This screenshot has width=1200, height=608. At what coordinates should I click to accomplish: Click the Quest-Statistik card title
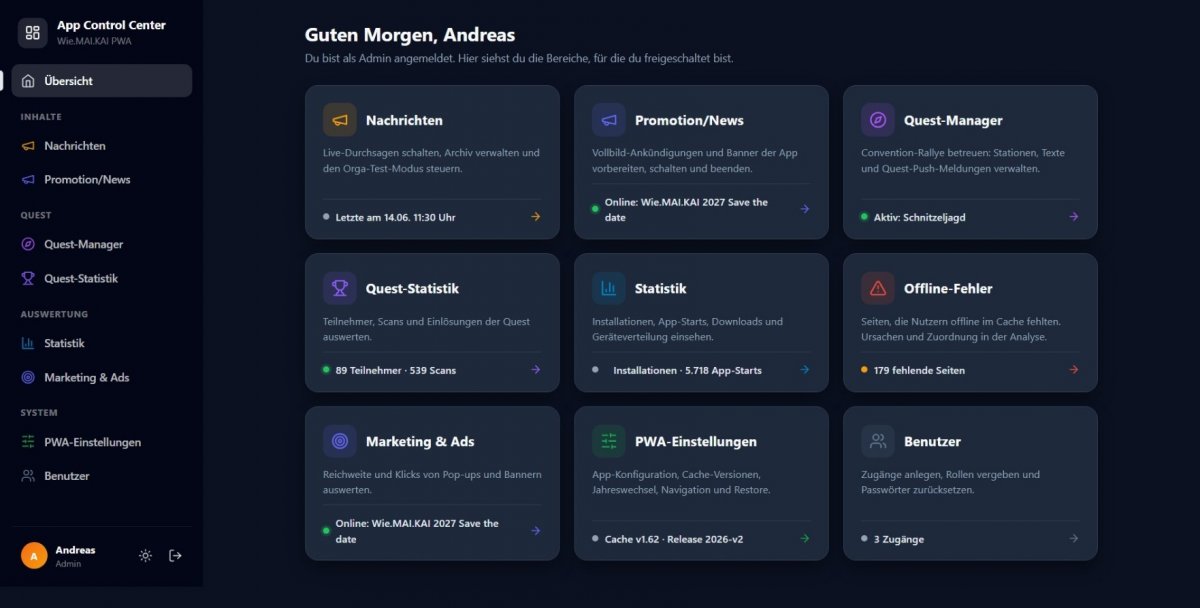412,288
